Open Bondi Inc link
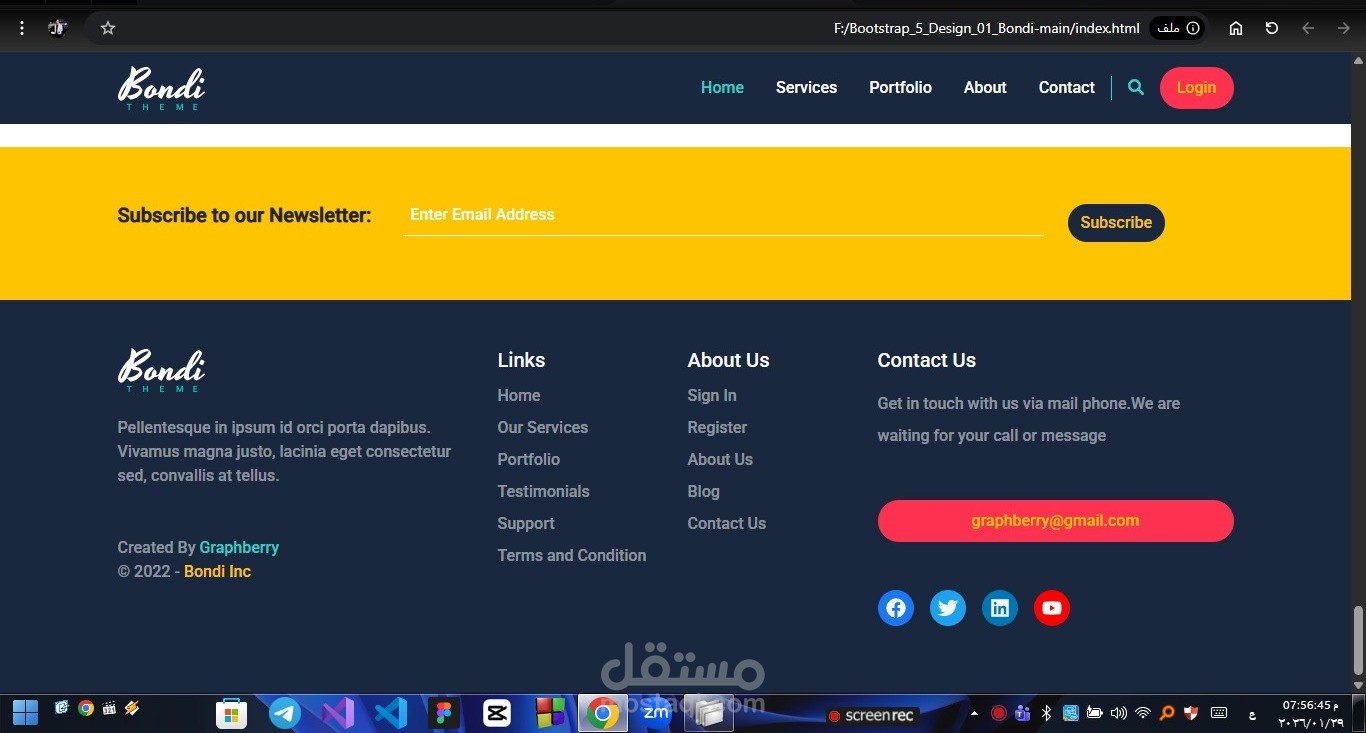1366x733 pixels. pyautogui.click(x=217, y=572)
